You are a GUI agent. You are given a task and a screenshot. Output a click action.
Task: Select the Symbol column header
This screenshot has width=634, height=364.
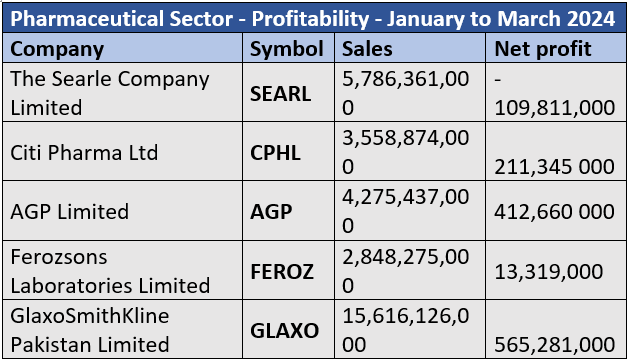tap(288, 48)
